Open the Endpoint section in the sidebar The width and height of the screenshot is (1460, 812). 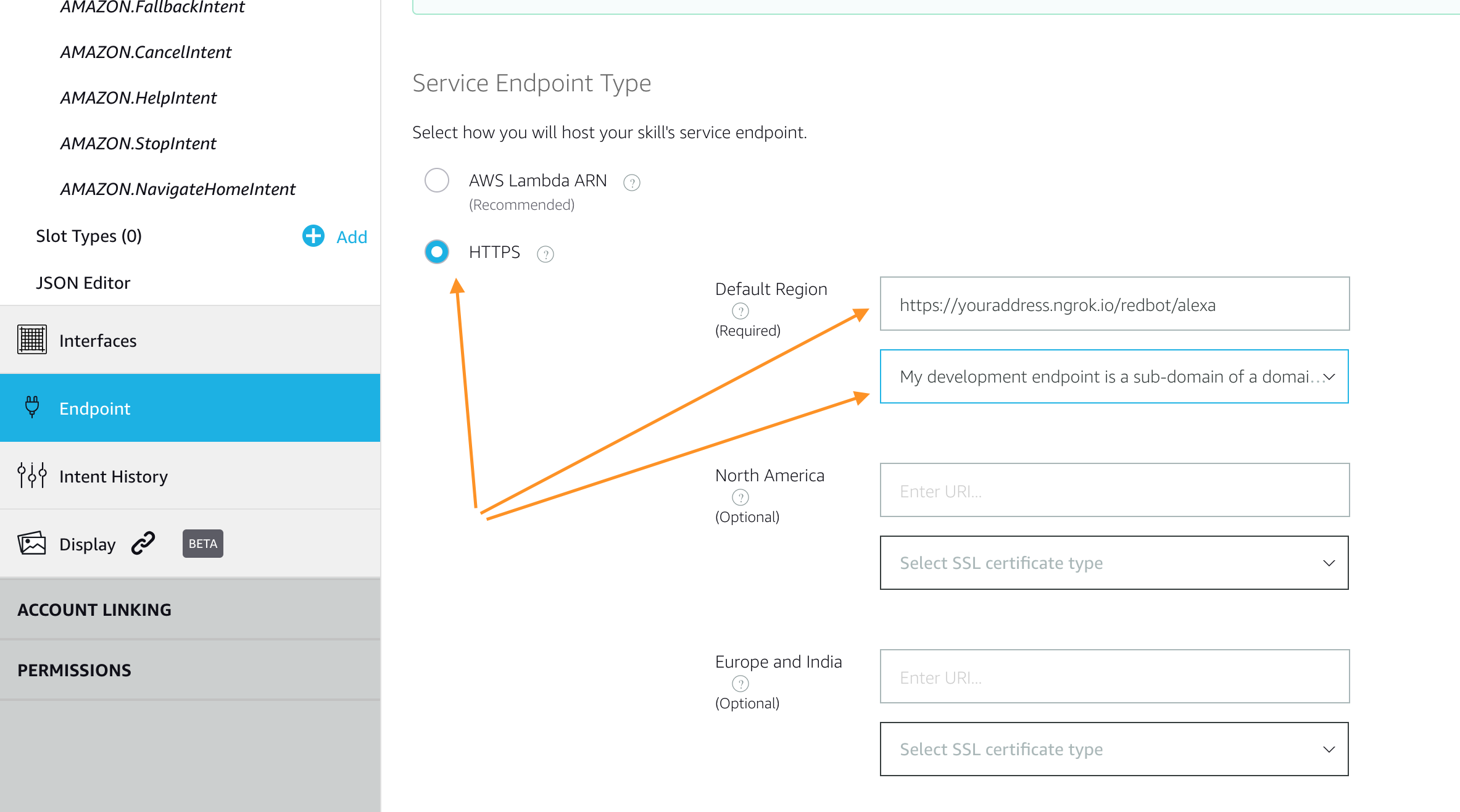190,408
